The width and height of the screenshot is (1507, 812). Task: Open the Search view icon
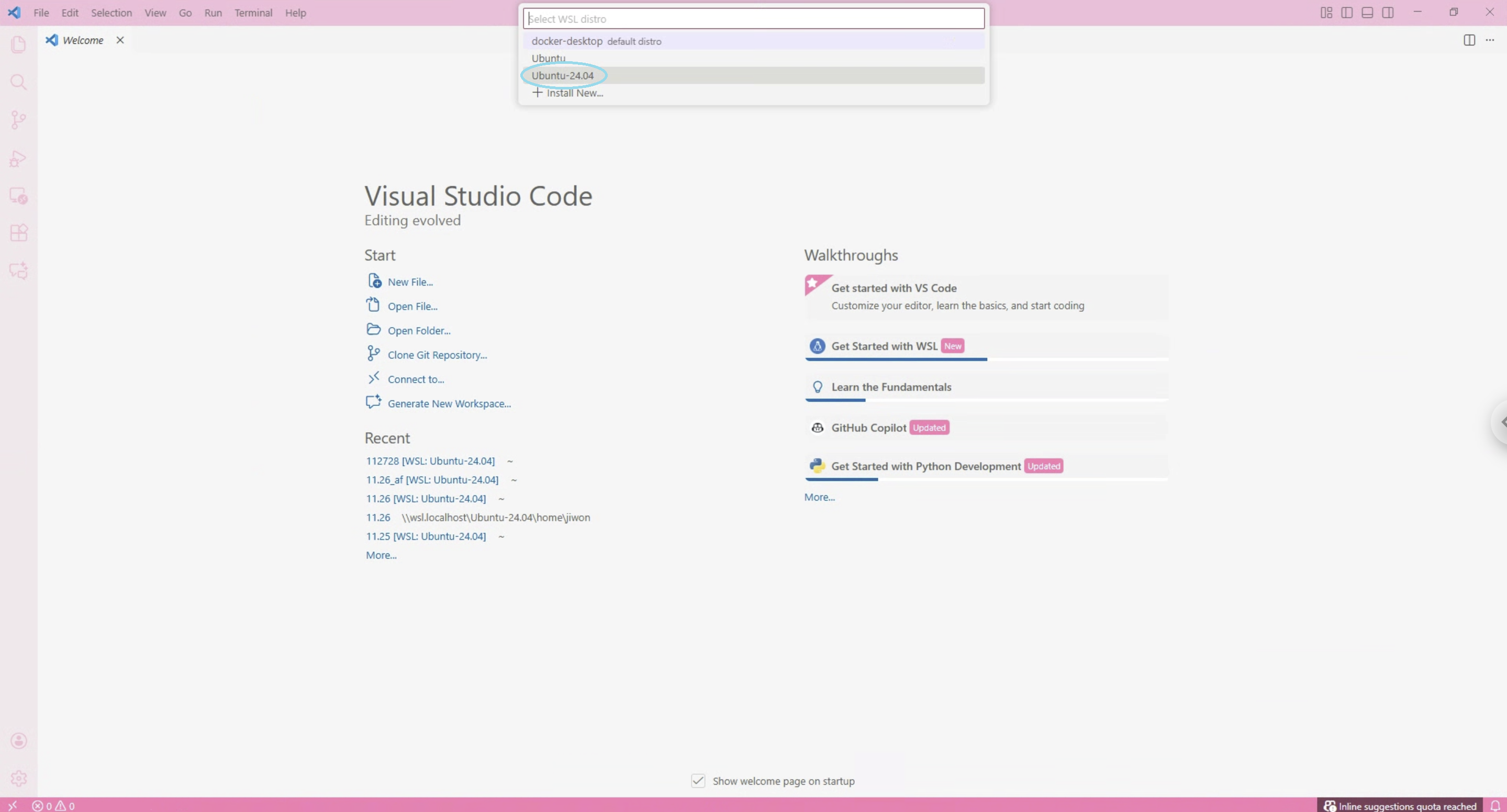[x=19, y=82]
